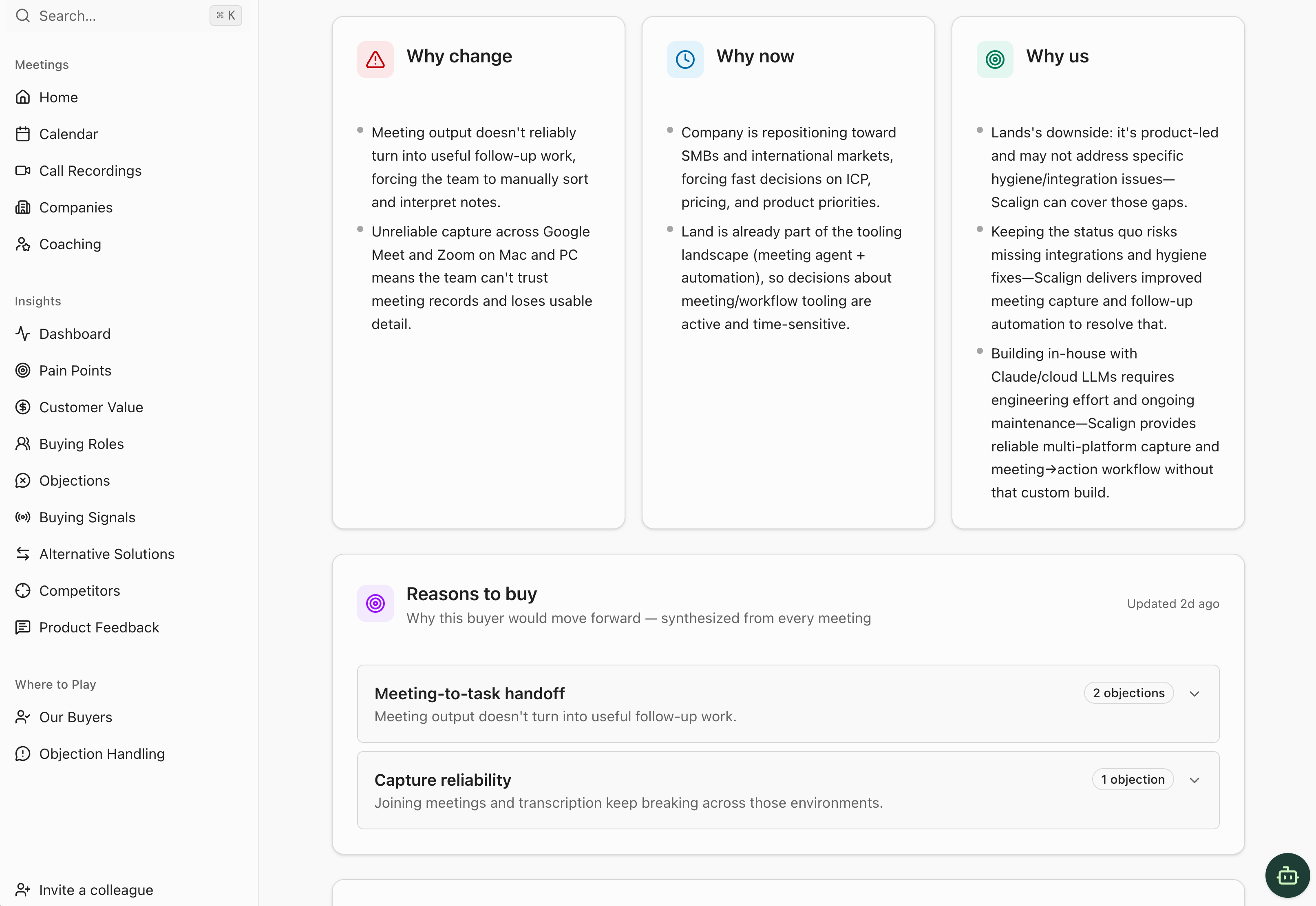Click the Objections x-bubble icon
1316x906 pixels.
pyautogui.click(x=23, y=481)
